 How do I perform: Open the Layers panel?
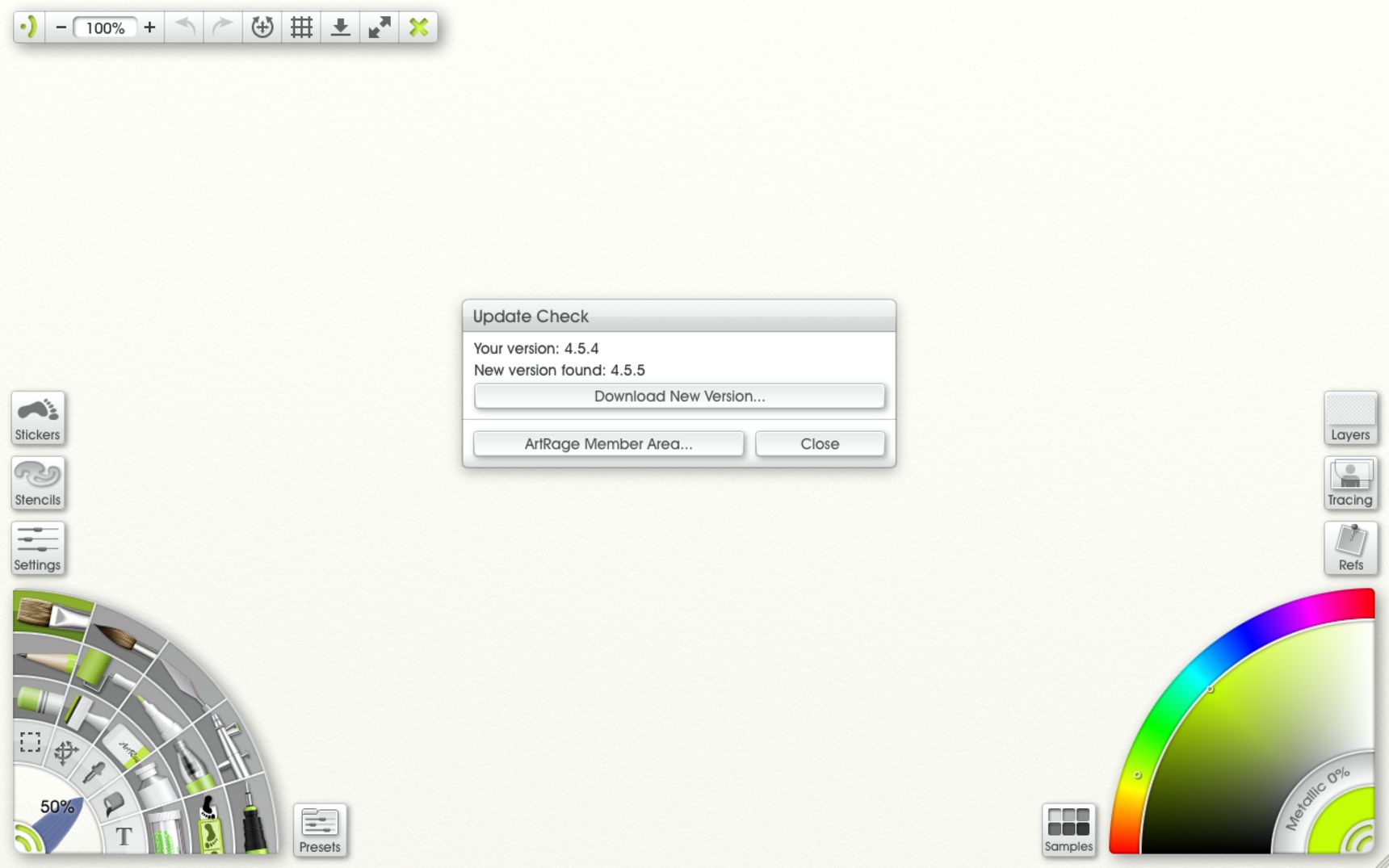[x=1350, y=418]
